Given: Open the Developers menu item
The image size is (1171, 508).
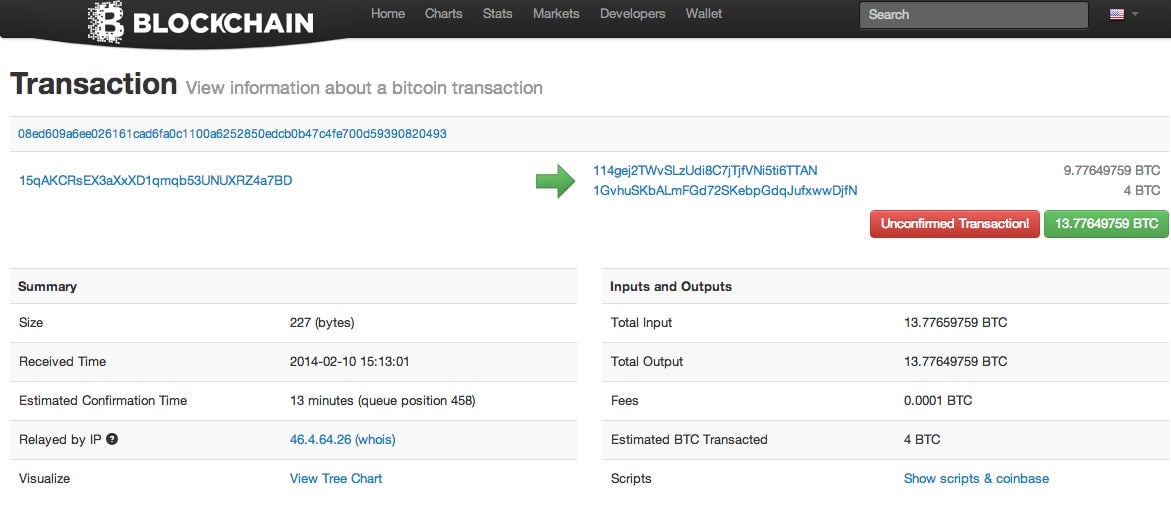Looking at the screenshot, I should click(x=633, y=13).
